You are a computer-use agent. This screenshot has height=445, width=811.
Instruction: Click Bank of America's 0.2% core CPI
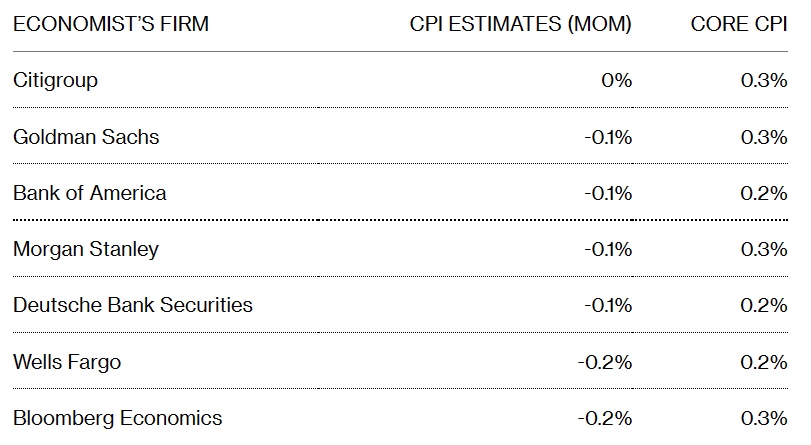(764, 193)
